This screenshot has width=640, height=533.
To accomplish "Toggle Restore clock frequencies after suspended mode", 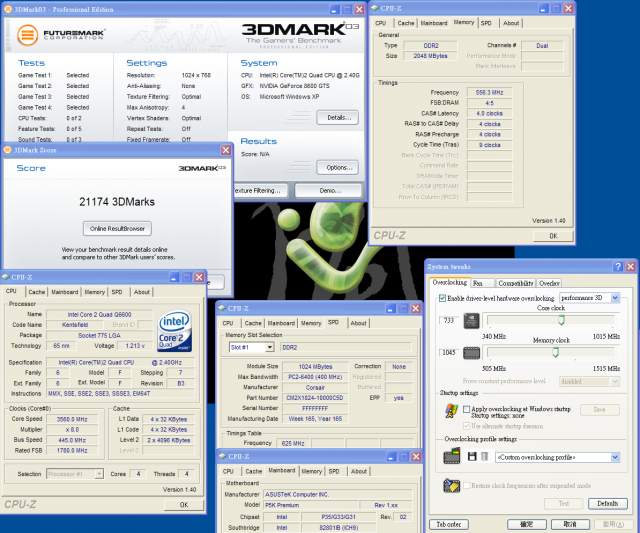I will point(466,486).
